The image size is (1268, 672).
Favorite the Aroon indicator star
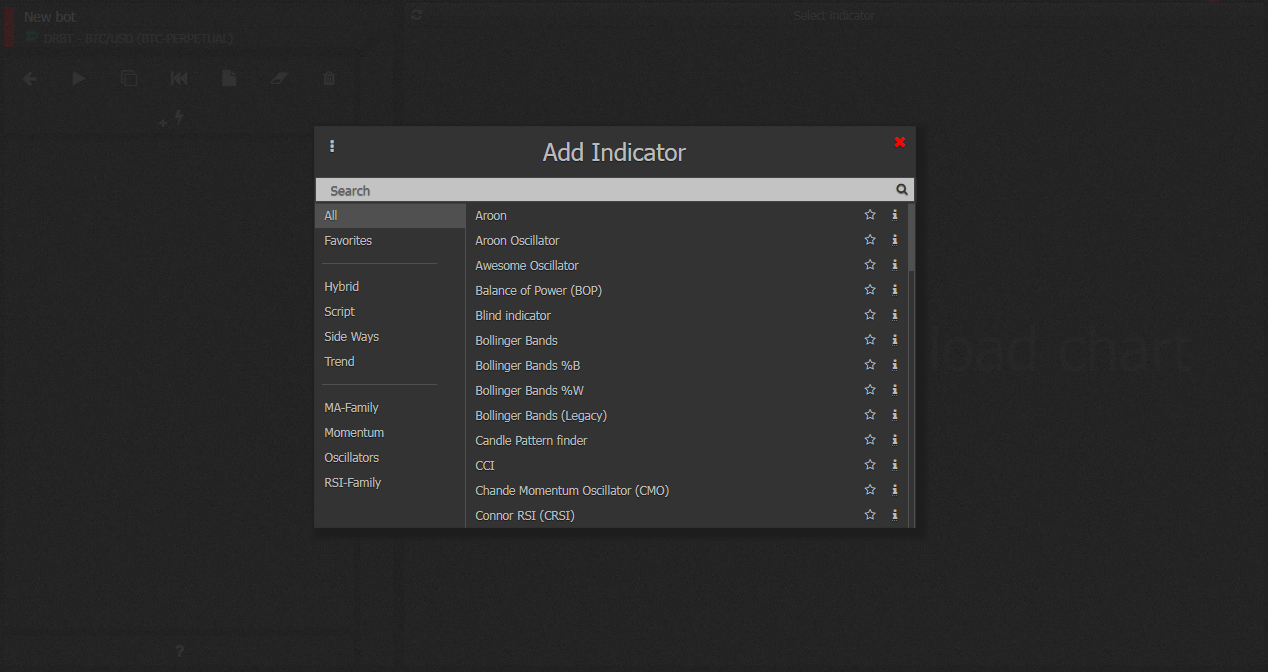[x=870, y=215]
